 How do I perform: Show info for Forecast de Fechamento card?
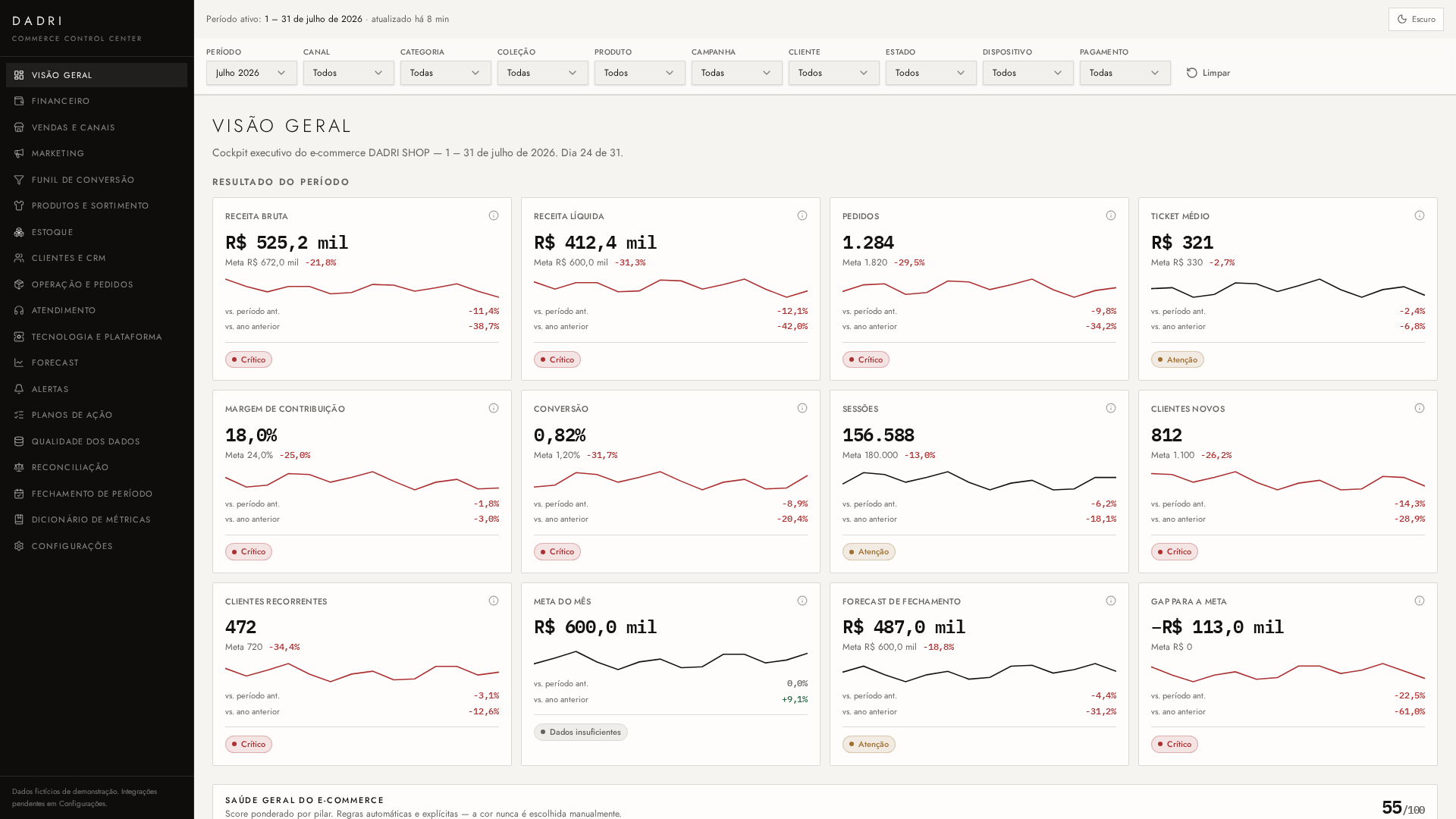click(1111, 601)
